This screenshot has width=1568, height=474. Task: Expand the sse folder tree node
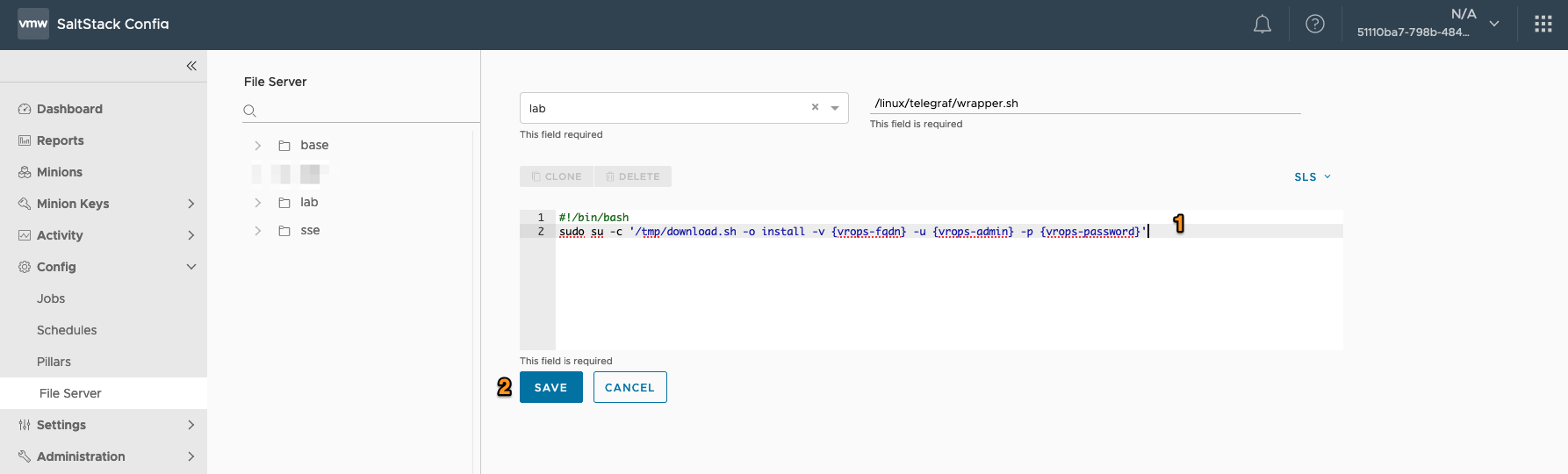[257, 231]
